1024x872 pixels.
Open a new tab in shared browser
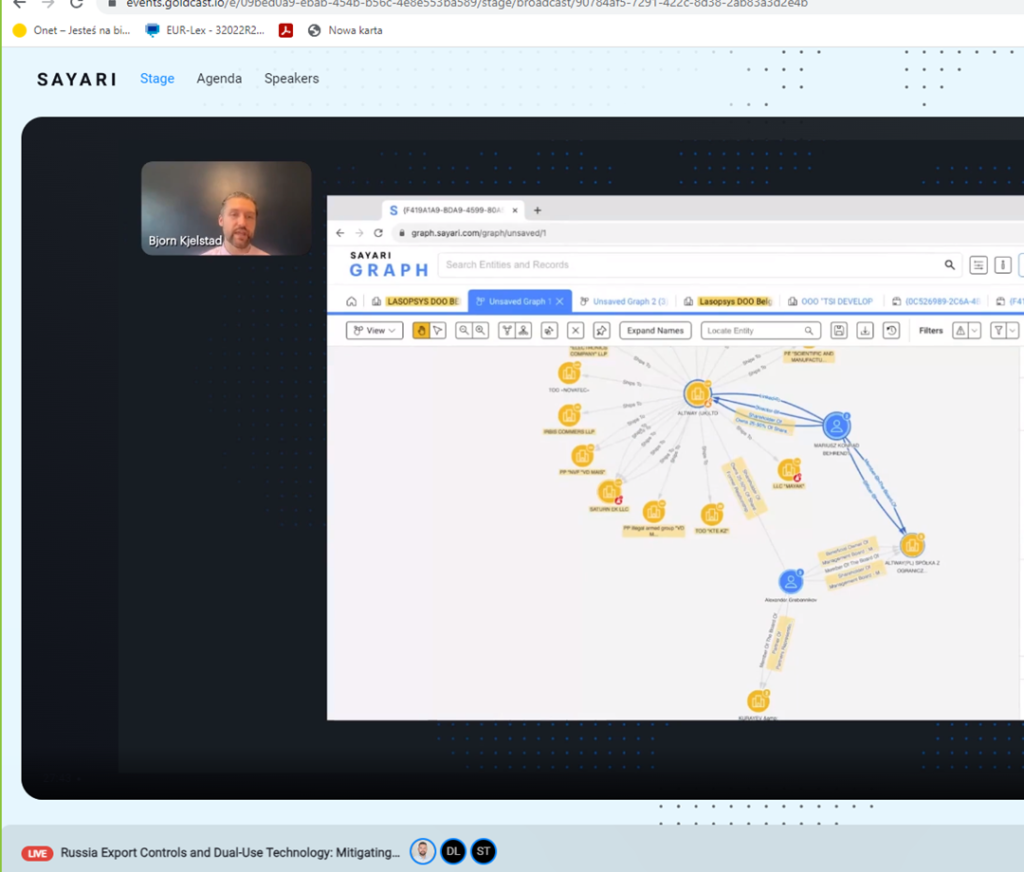pos(537,210)
